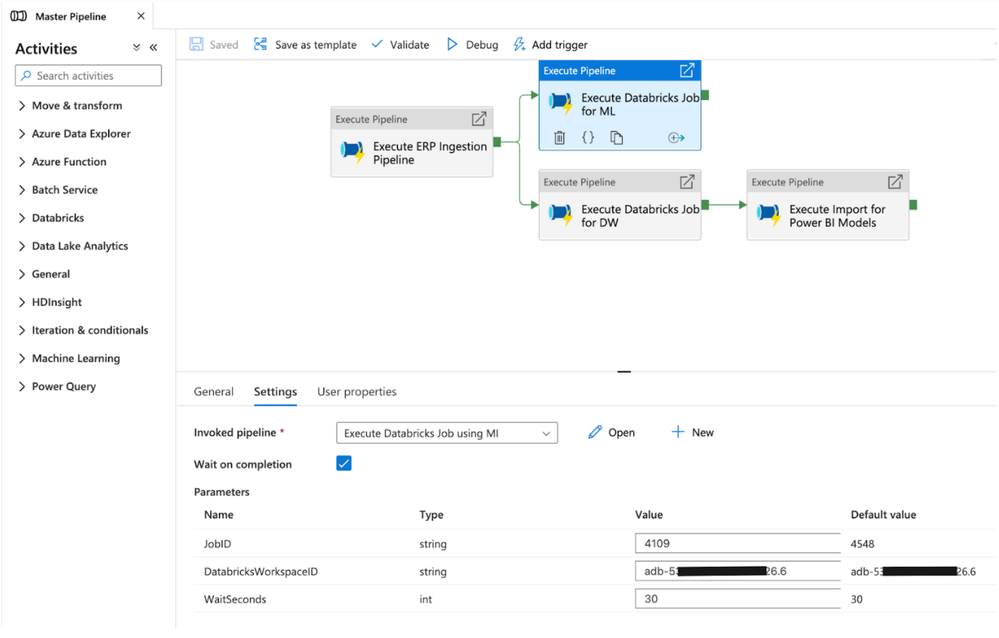Screen dimensions: 999x638
Task: Click the plus icon next to New
Action: [678, 432]
